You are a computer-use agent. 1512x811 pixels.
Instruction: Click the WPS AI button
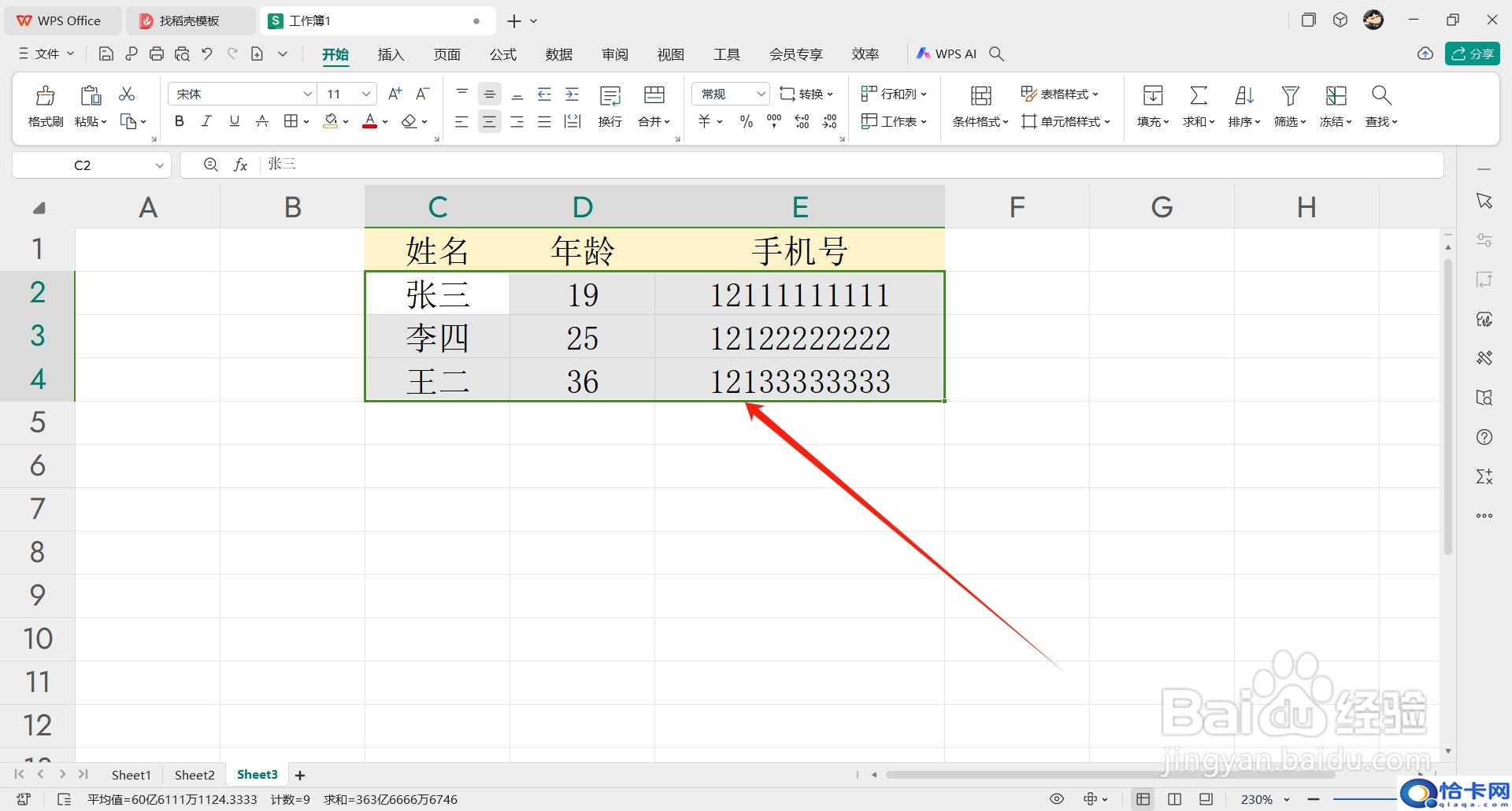click(946, 54)
